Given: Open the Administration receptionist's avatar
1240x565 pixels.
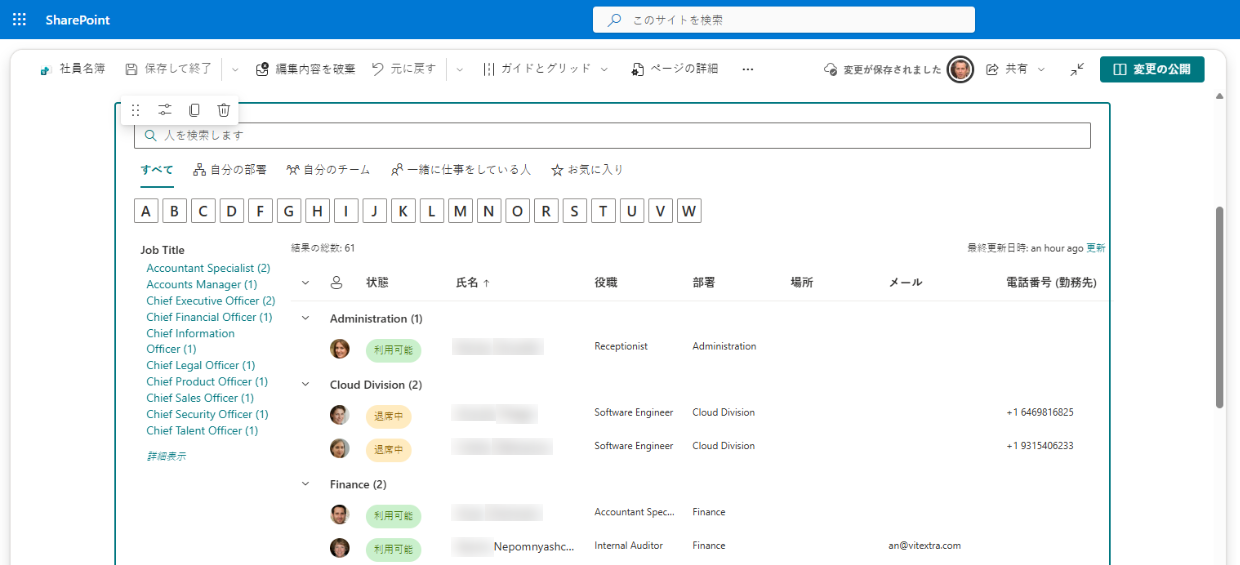Looking at the screenshot, I should (x=340, y=349).
